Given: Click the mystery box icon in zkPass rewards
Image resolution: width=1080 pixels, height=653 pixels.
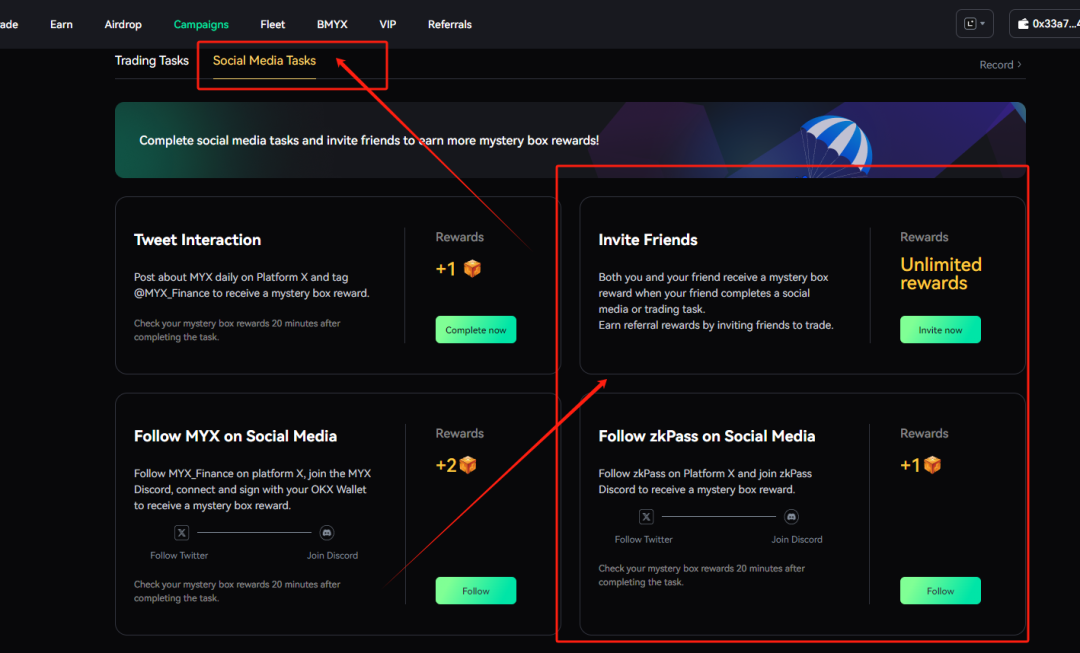Looking at the screenshot, I should point(933,465).
